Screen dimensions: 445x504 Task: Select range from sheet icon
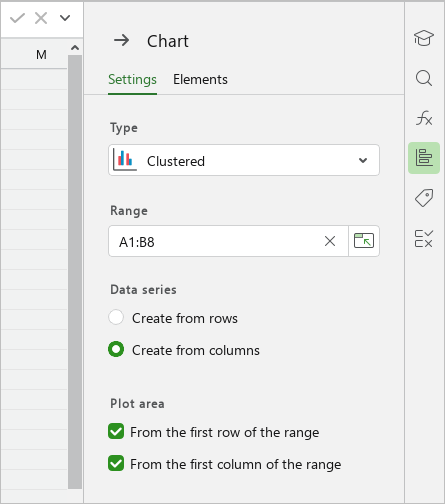click(x=364, y=241)
